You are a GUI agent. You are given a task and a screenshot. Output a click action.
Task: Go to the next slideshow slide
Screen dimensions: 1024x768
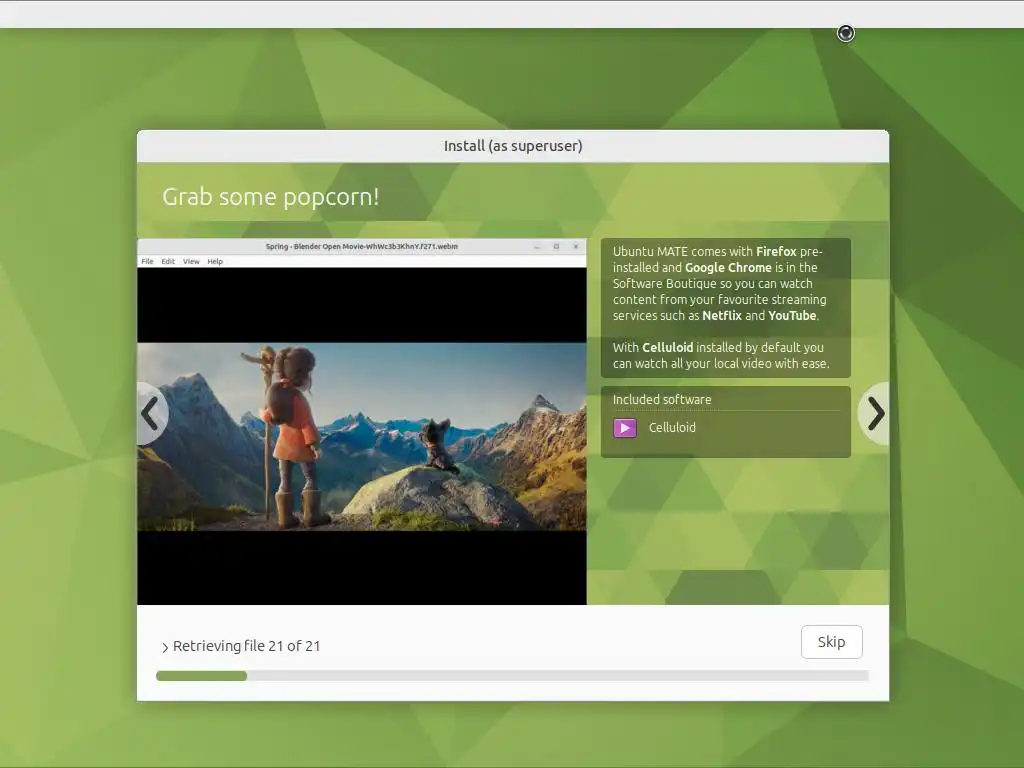875,413
